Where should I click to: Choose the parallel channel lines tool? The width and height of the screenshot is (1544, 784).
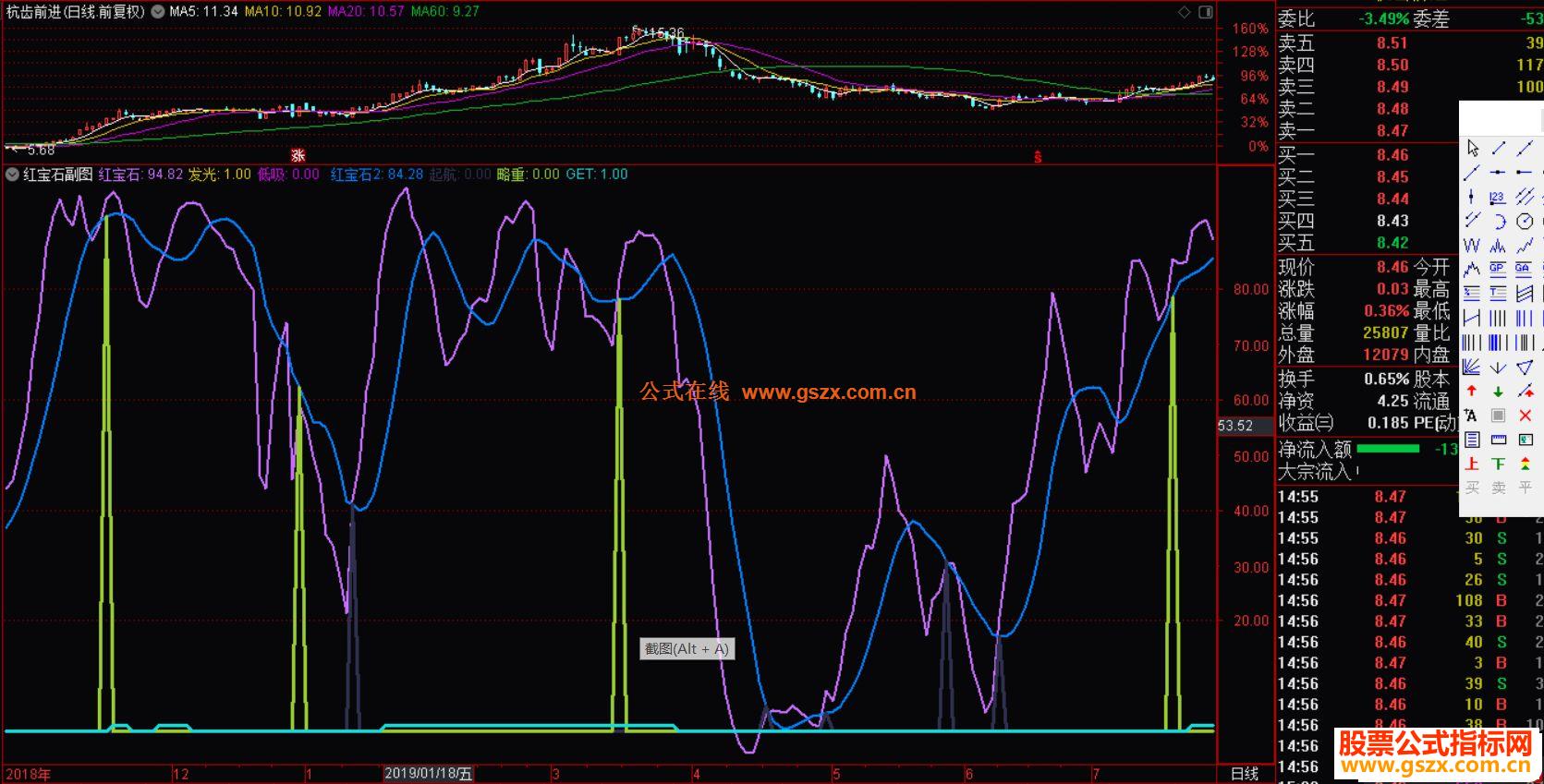pyautogui.click(x=1525, y=197)
